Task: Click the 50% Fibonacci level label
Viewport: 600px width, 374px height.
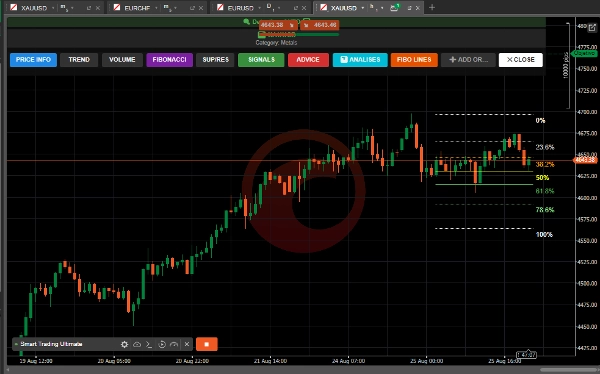Action: (542, 178)
